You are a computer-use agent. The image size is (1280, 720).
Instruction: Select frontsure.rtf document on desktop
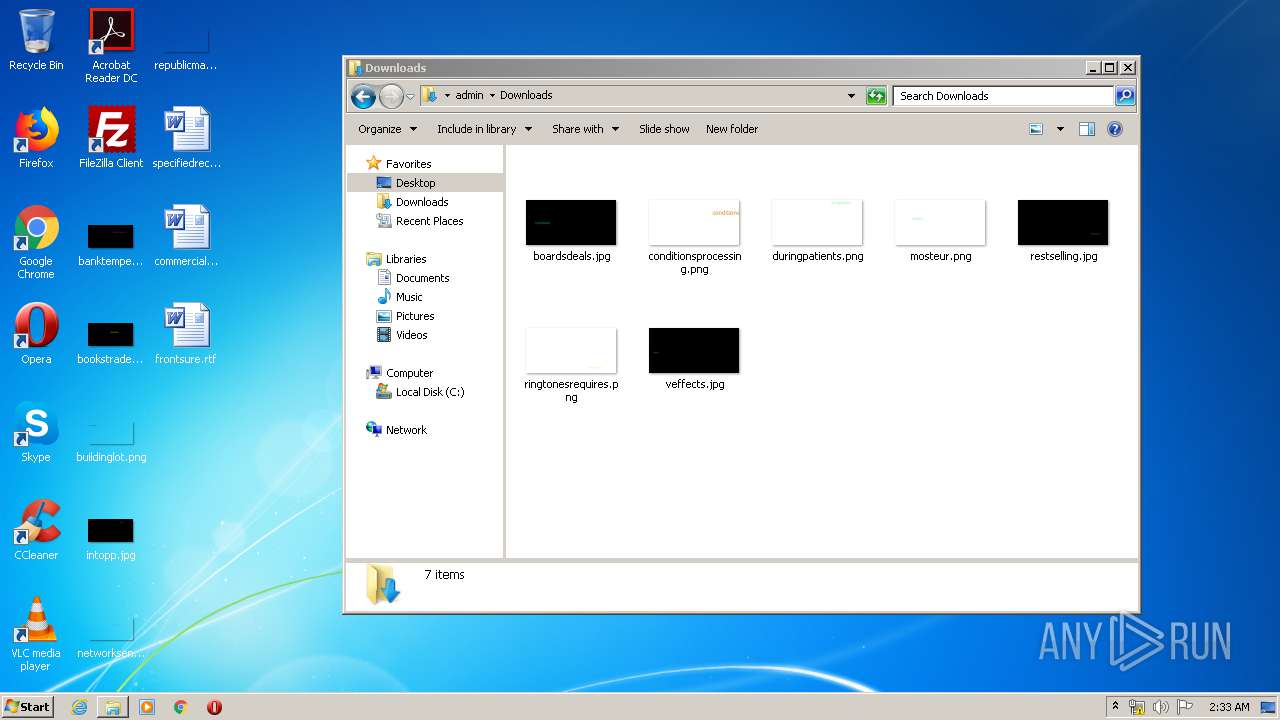(x=186, y=334)
